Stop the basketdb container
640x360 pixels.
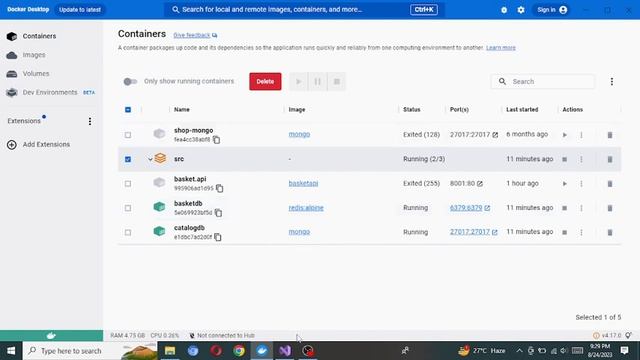[564, 208]
